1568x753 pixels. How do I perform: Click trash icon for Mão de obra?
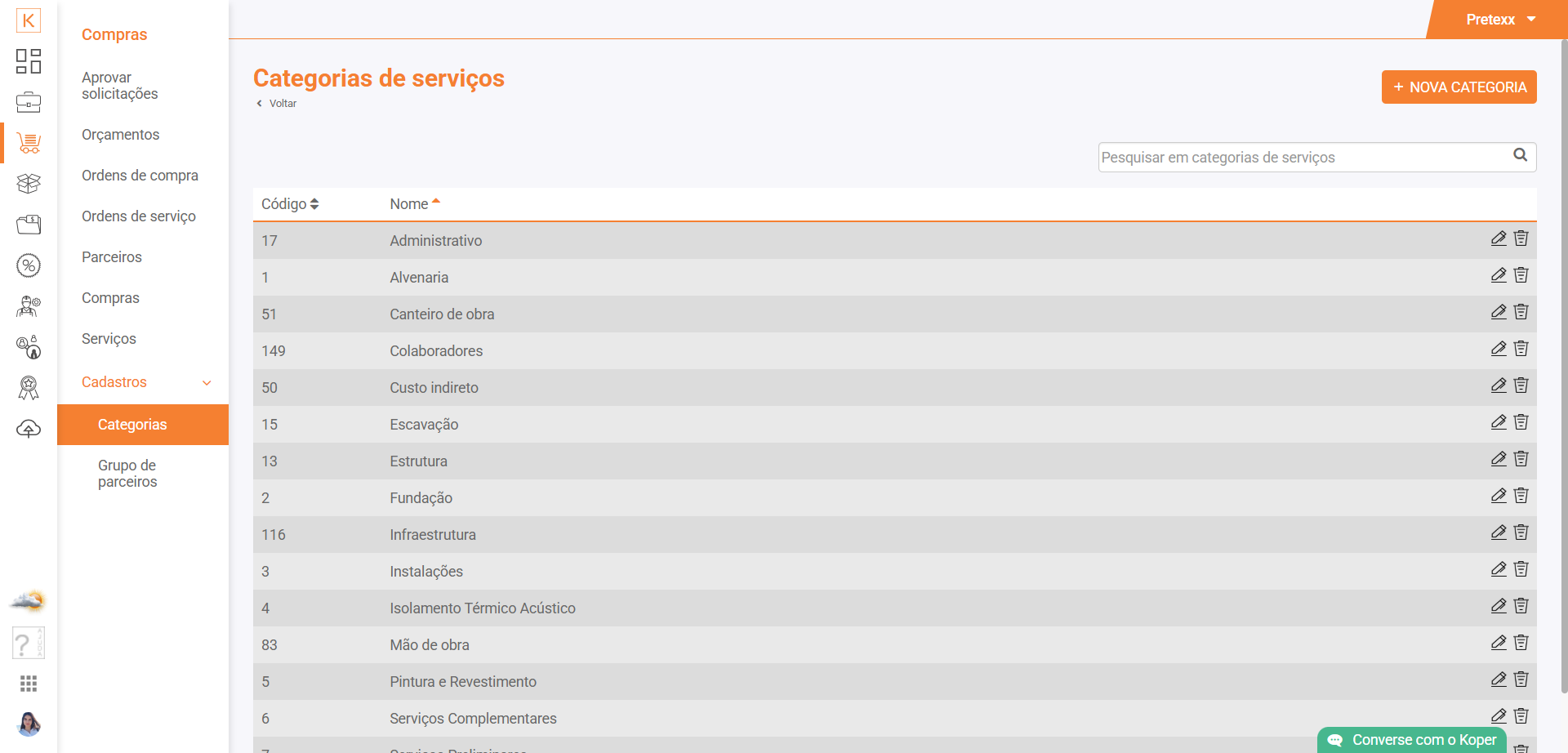[1521, 643]
